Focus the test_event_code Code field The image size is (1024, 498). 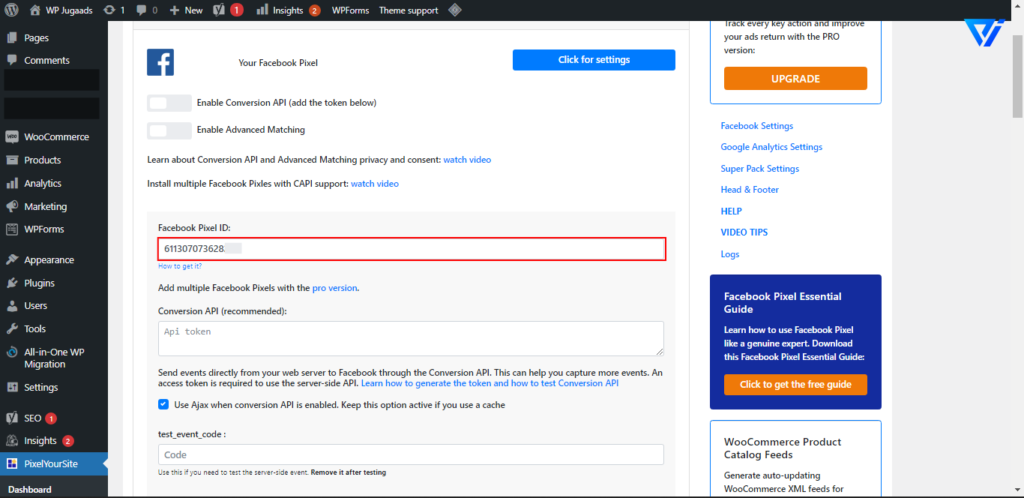coord(411,454)
